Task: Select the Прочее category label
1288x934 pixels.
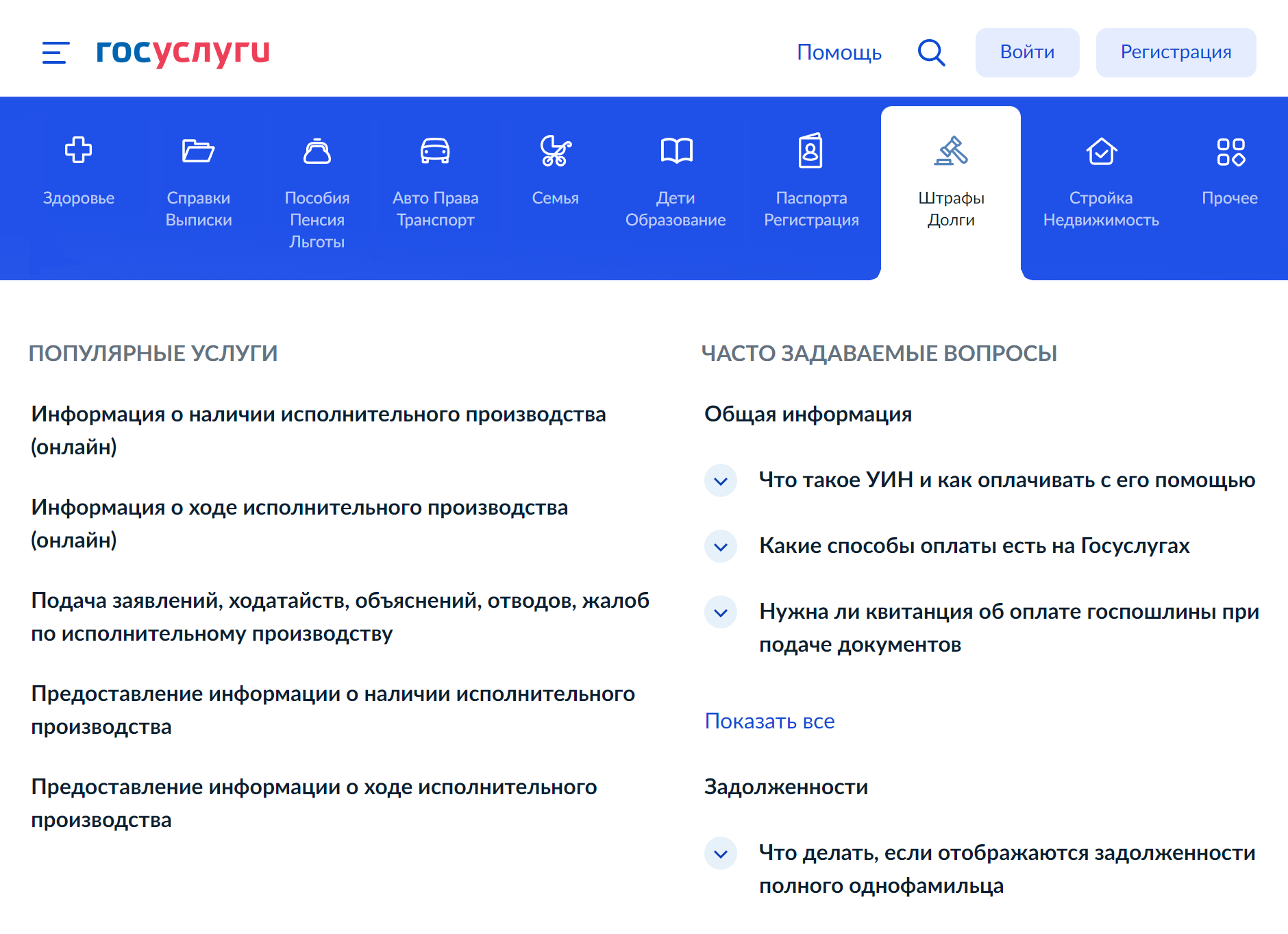Action: tap(1230, 198)
